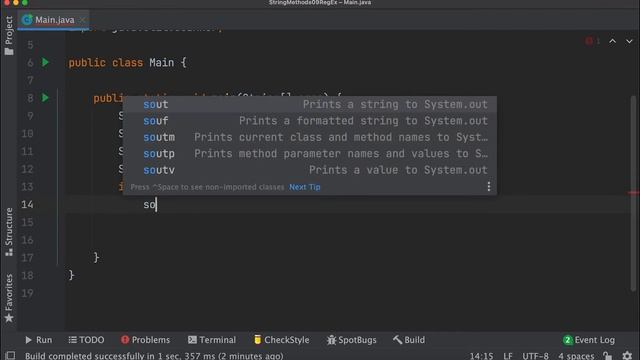This screenshot has width=640, height=360.
Task: Open the TODO tool window
Action: pos(86,340)
